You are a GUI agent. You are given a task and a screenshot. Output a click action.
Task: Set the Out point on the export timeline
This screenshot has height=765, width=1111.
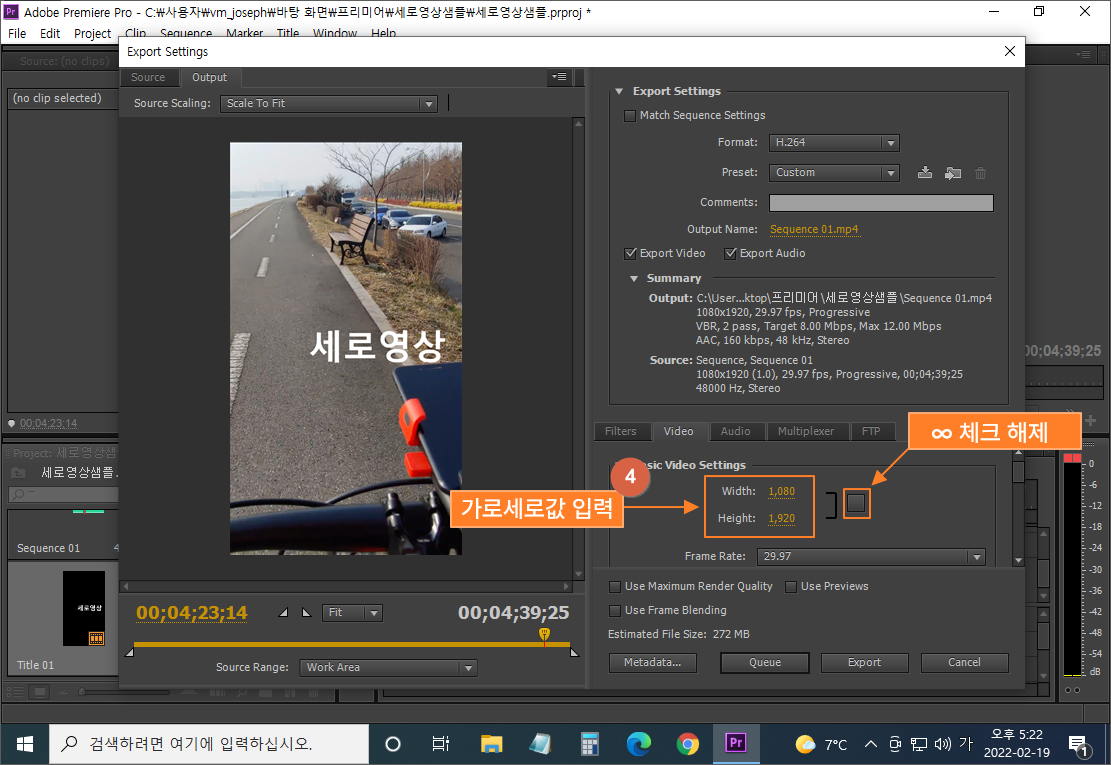[307, 611]
